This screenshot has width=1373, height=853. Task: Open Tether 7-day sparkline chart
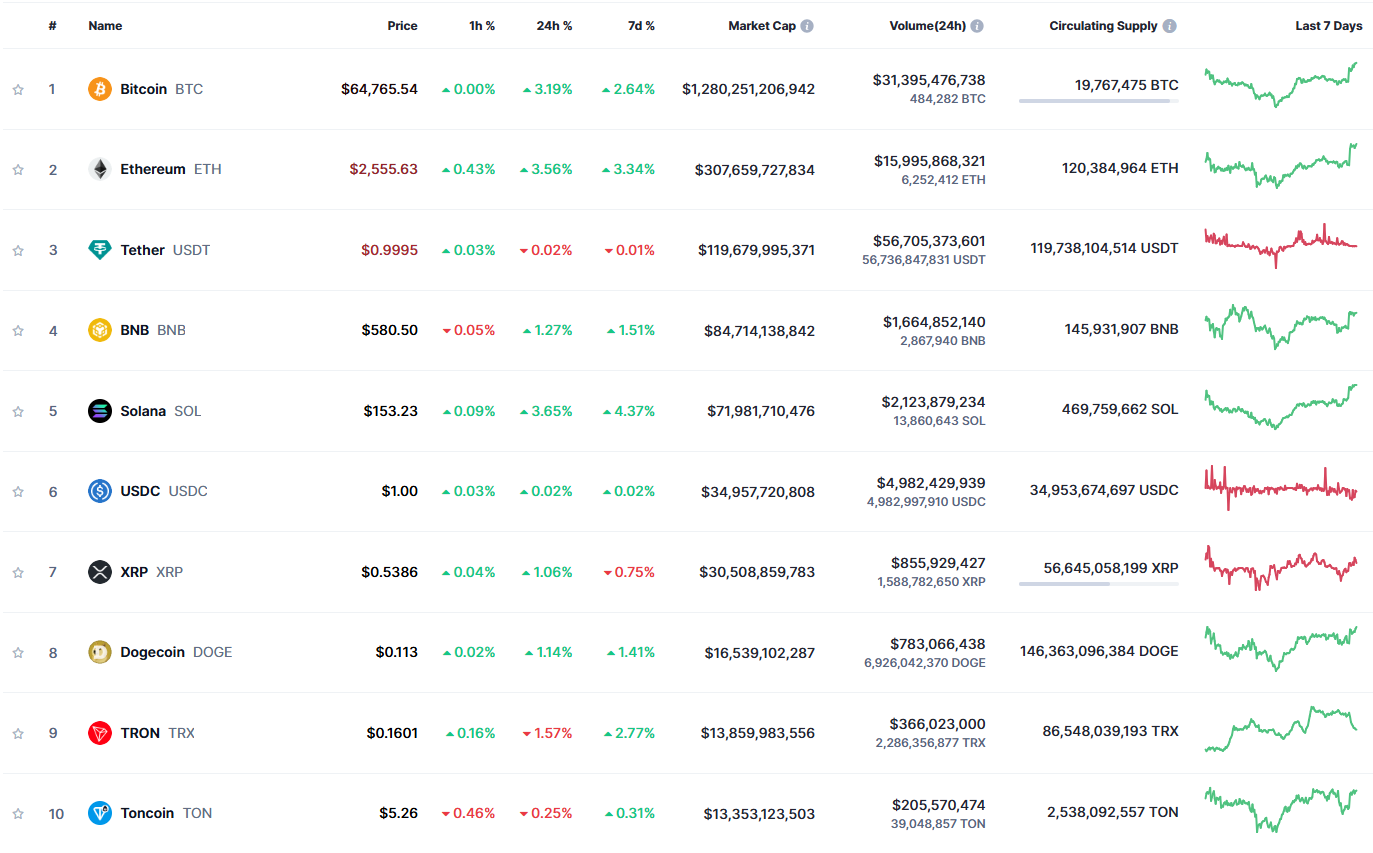[x=1282, y=246]
